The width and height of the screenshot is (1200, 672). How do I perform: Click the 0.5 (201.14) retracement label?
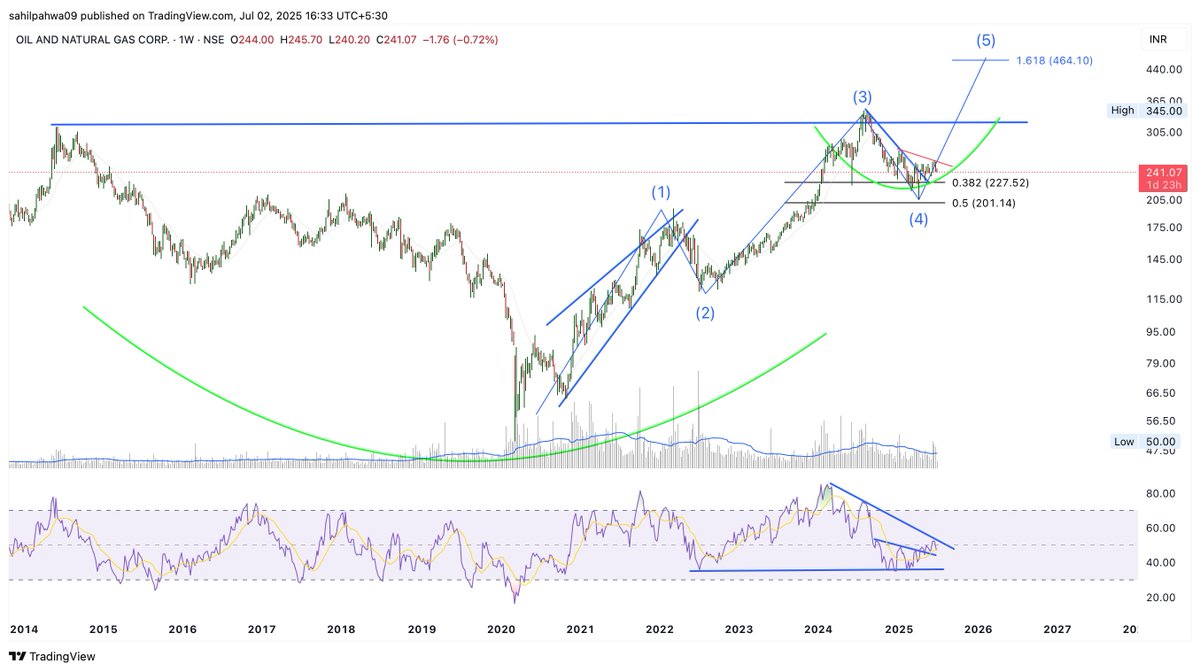click(x=983, y=202)
